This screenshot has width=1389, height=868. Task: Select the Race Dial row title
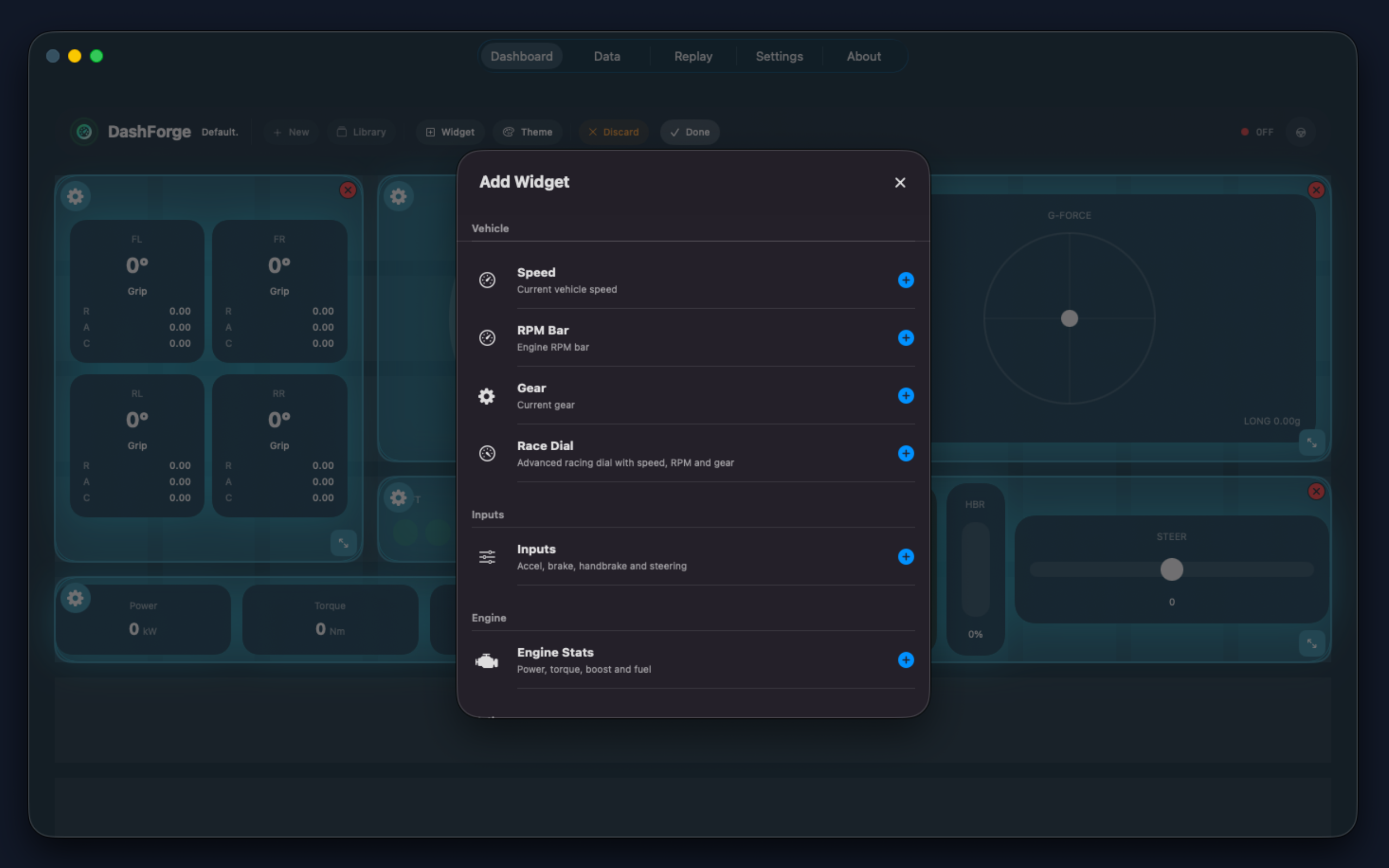(x=545, y=445)
